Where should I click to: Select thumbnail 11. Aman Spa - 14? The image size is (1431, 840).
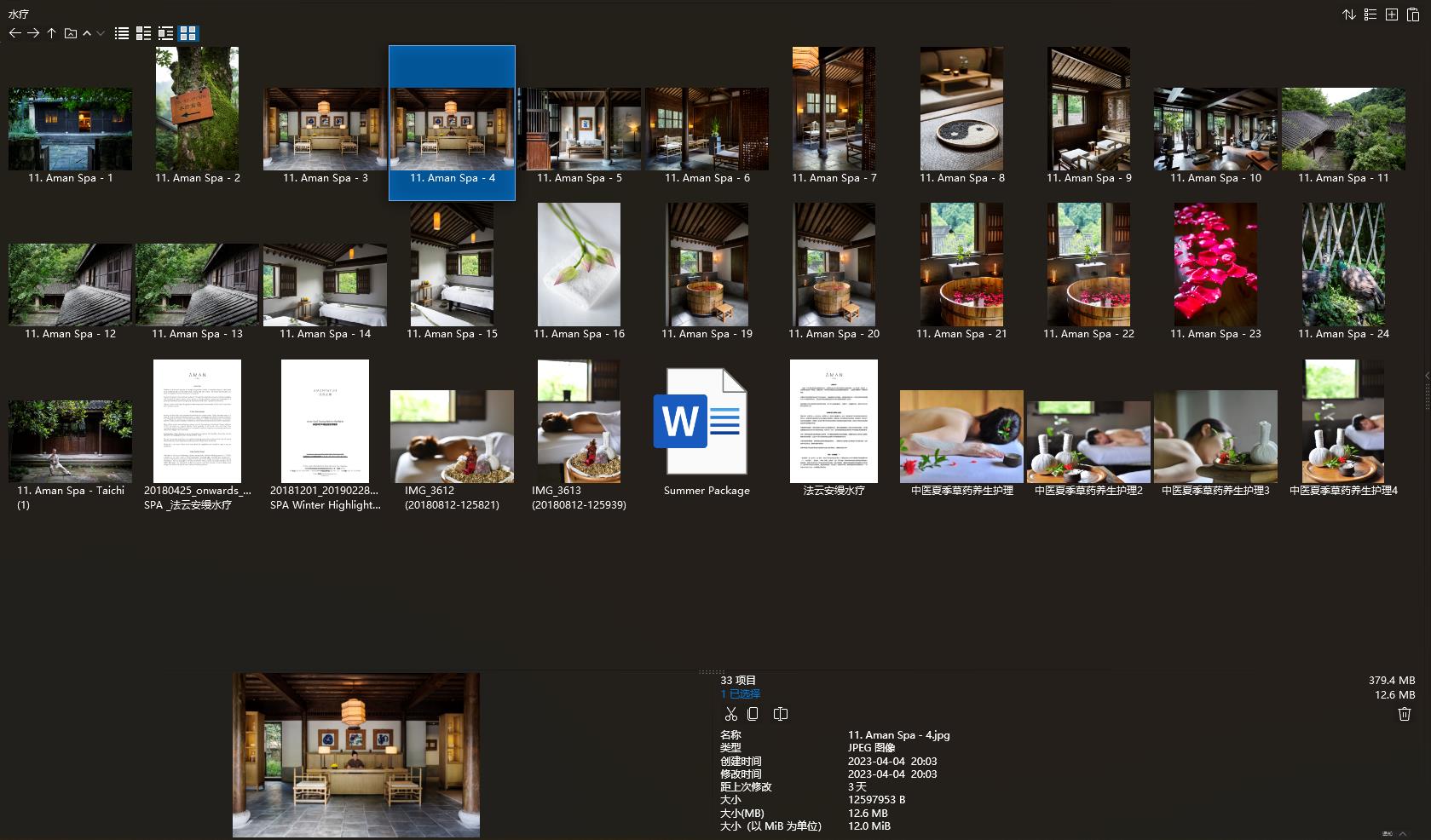[x=325, y=285]
